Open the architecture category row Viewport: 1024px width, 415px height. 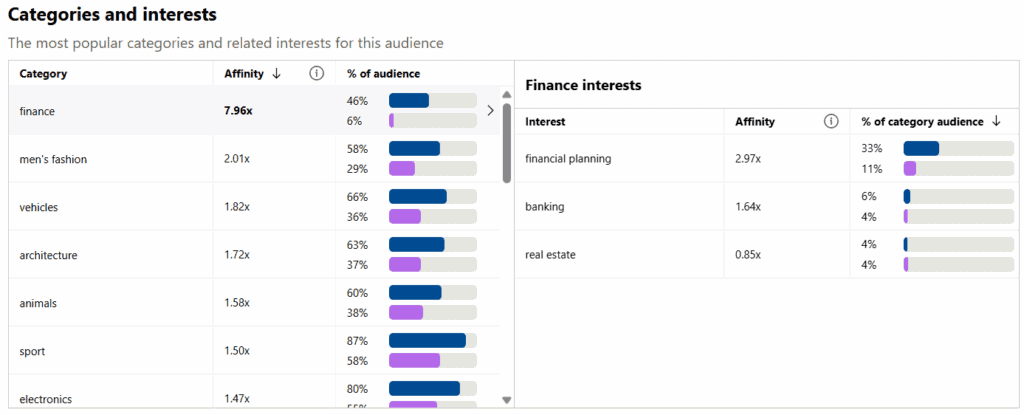pyautogui.click(x=254, y=256)
